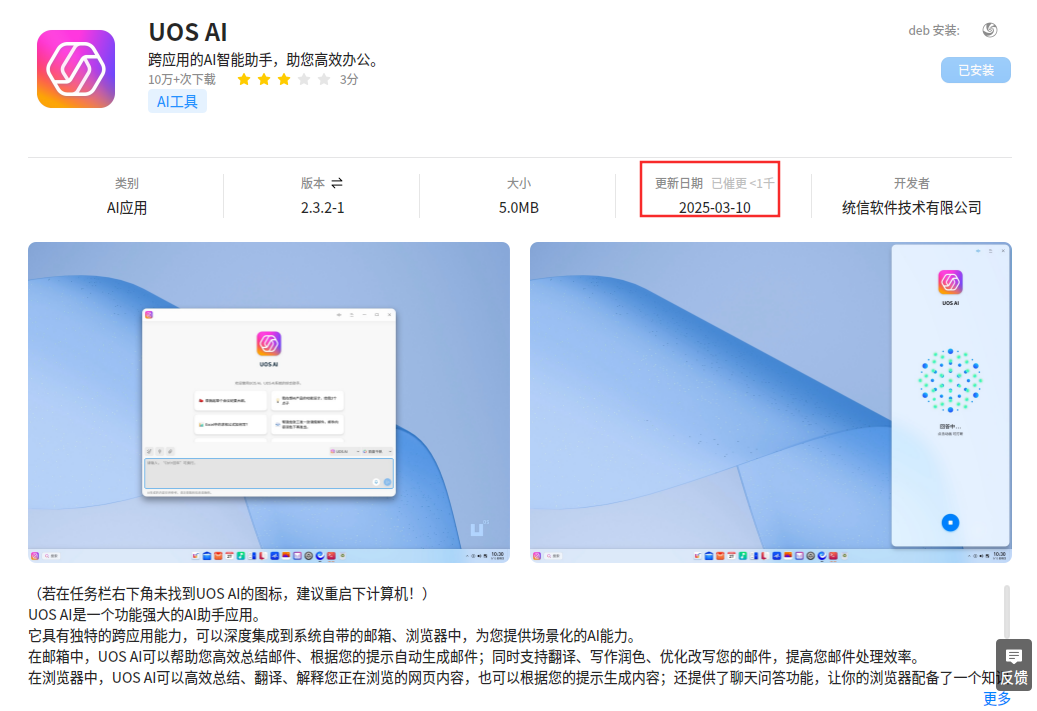
Task: Click the version number 2.3.2-1
Action: pos(323,208)
